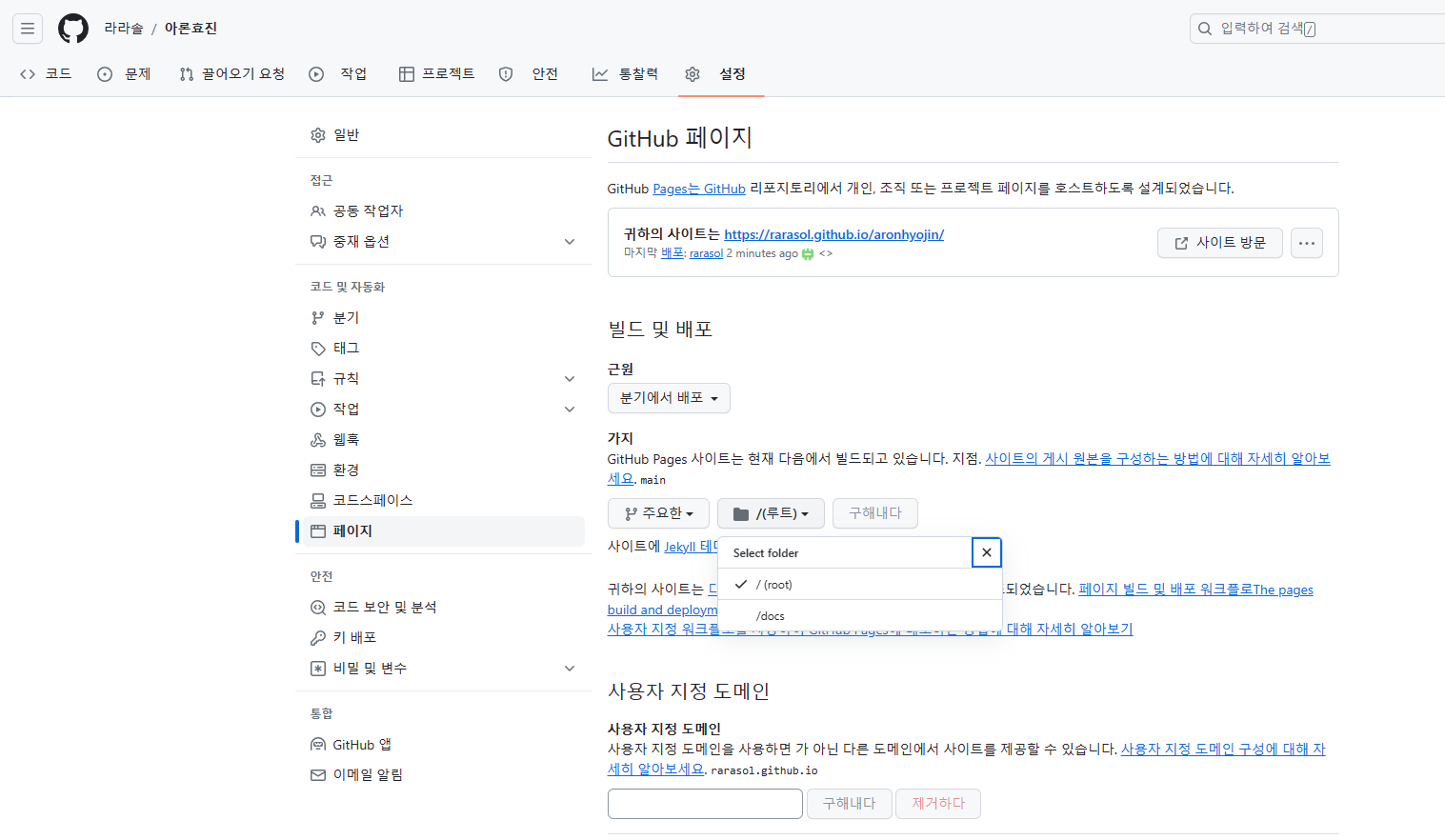Open the 주요한 branch dropdown

(x=658, y=513)
